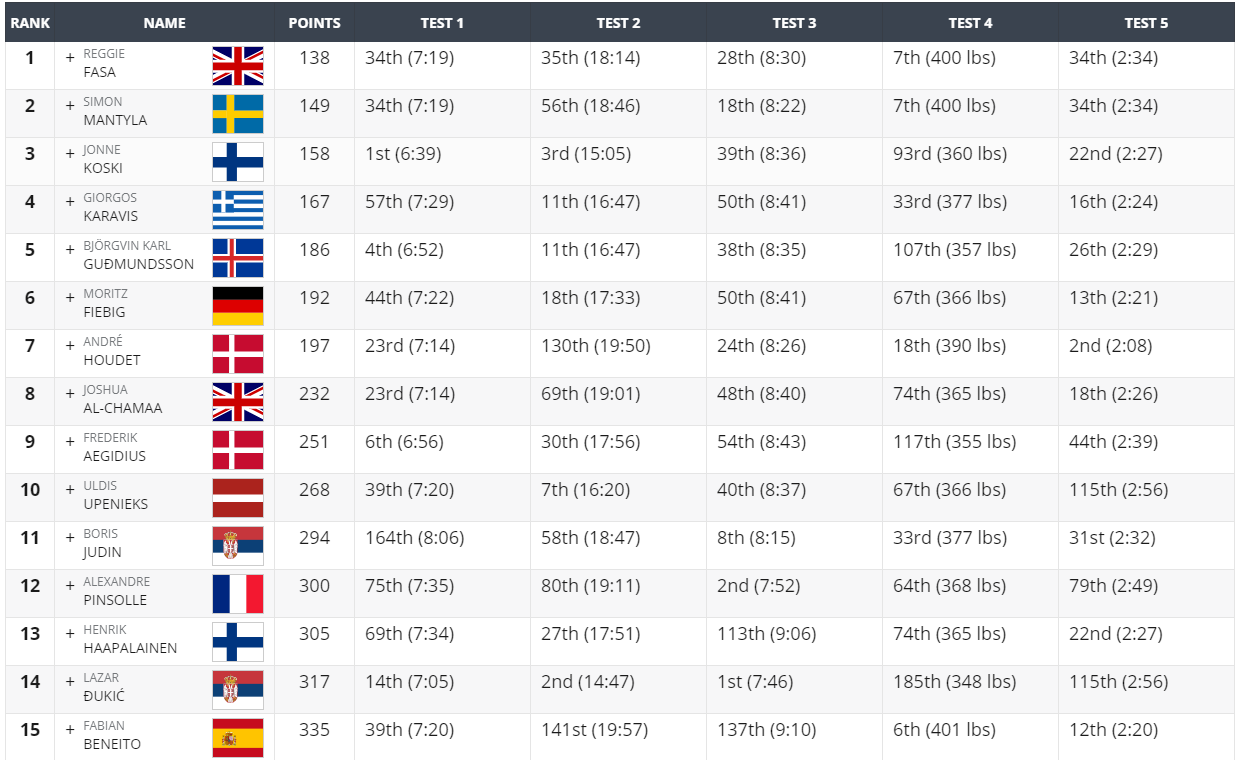Click the German flag beside Moritz Fiebig

(238, 306)
